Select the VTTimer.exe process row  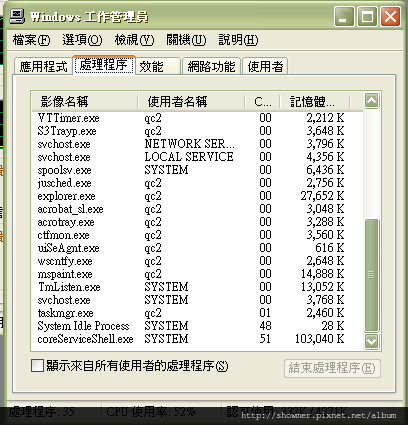click(x=197, y=118)
